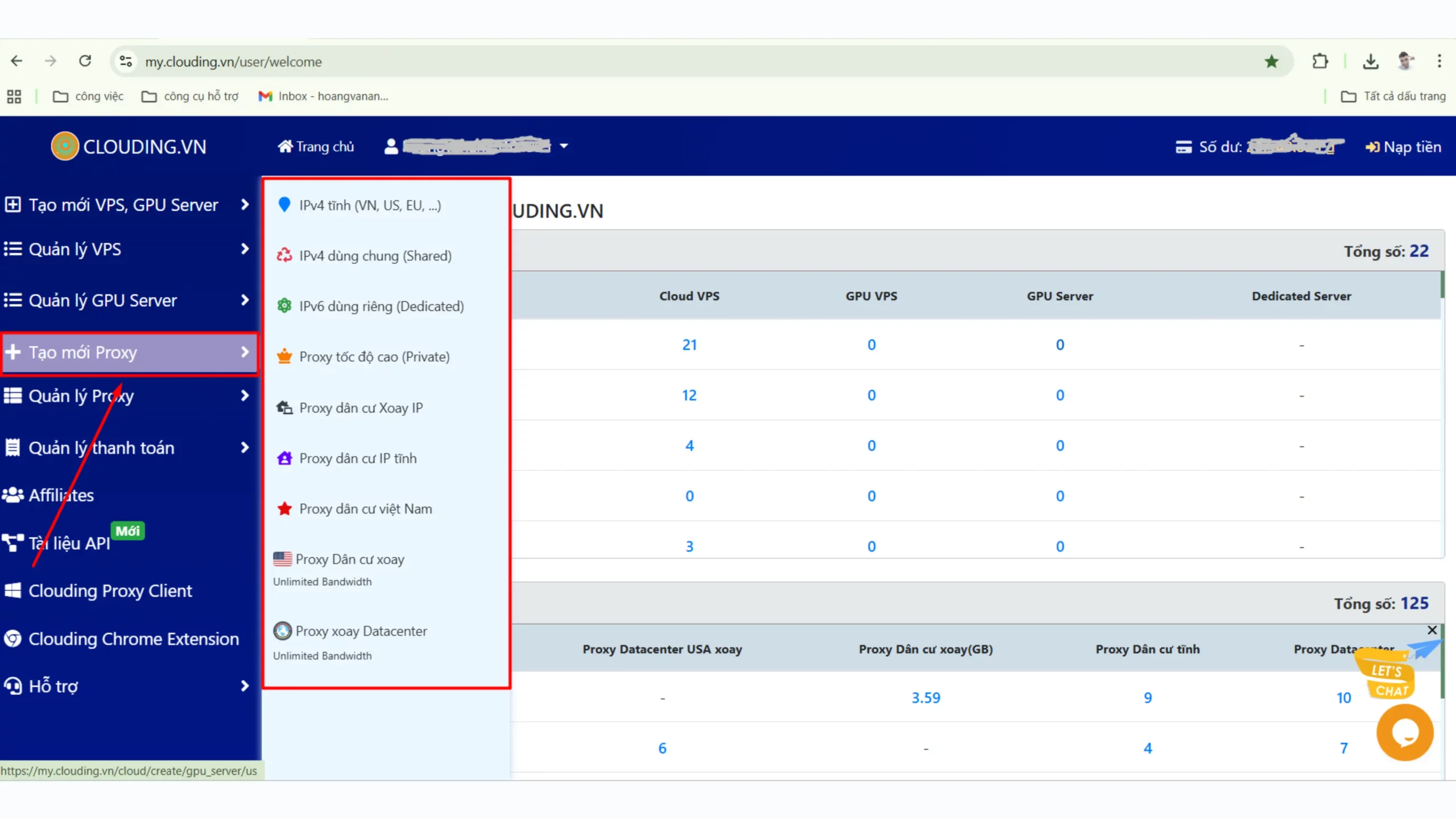Expand the Quản lý GPU Server chevron
The width and height of the screenshot is (1456, 819).
pyautogui.click(x=245, y=300)
